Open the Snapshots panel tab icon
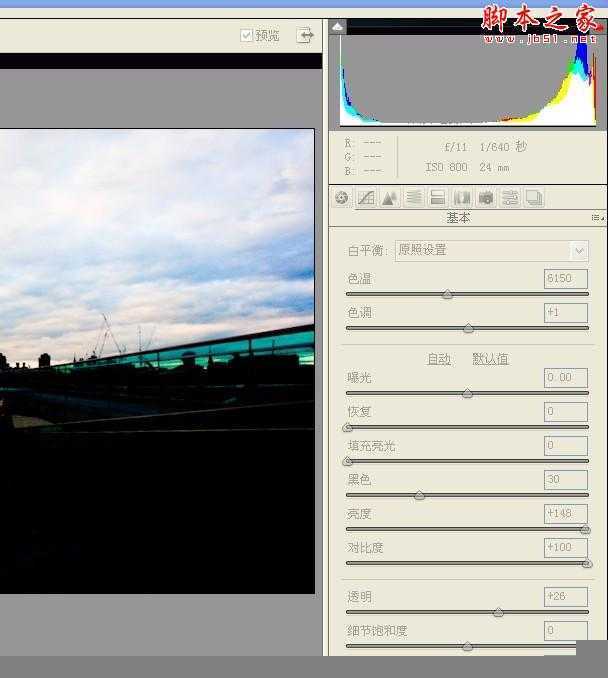The height and width of the screenshot is (678, 608). [534, 198]
